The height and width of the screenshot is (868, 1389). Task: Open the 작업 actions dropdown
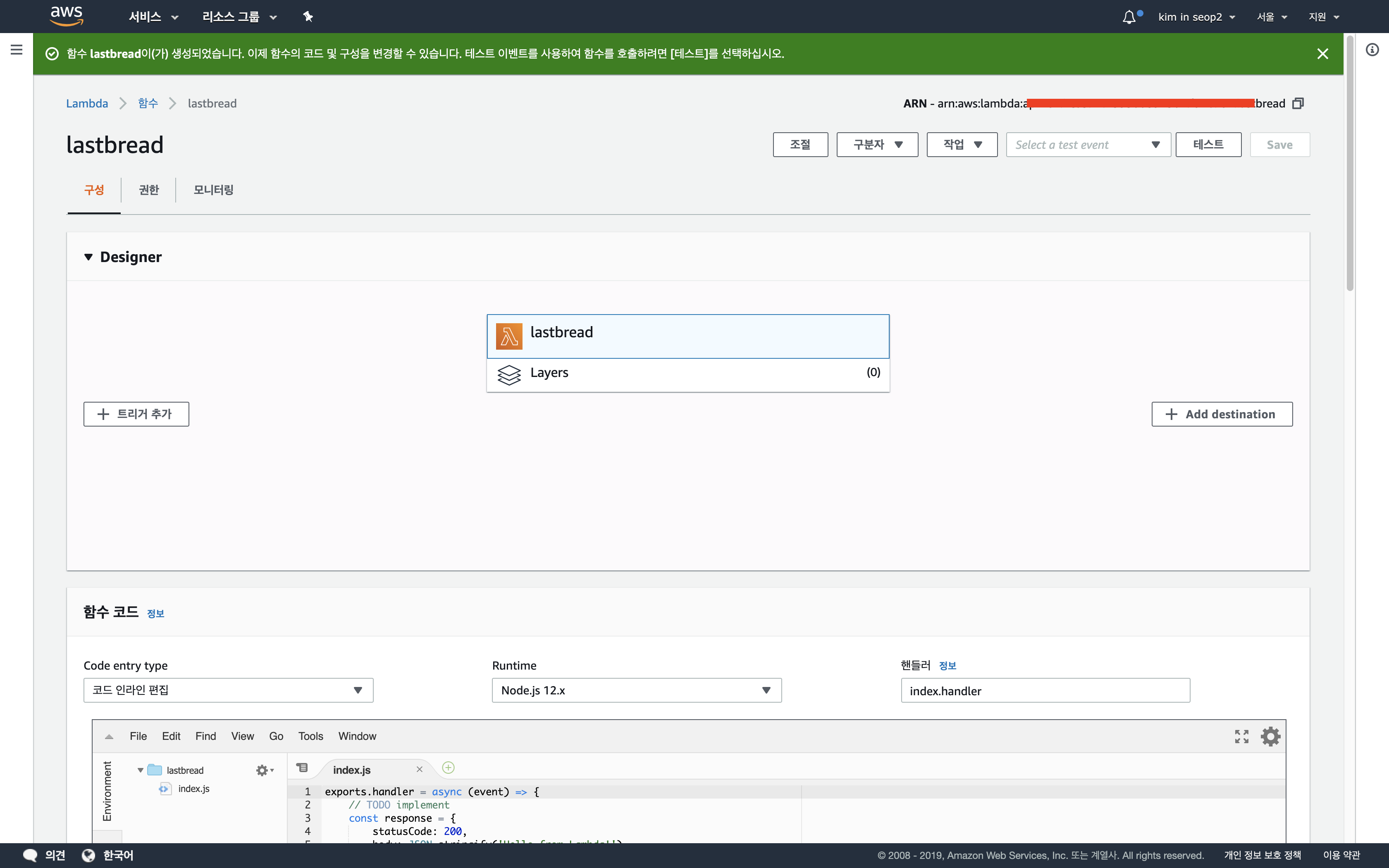click(962, 145)
